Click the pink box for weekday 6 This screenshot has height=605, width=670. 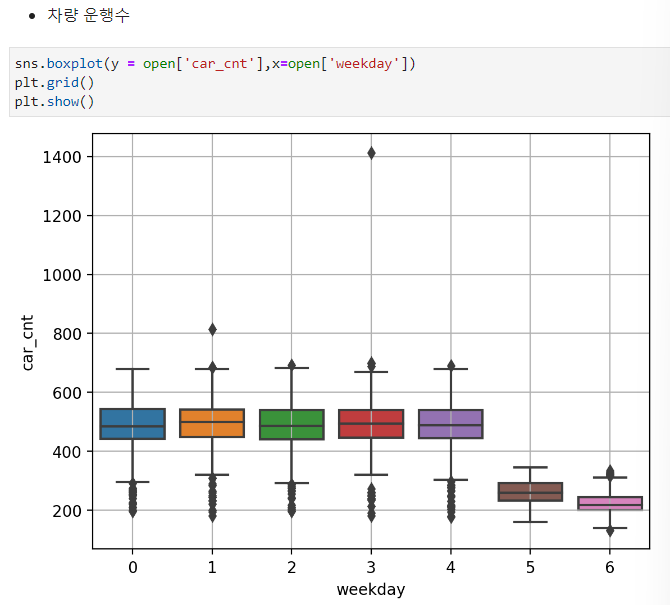pos(610,503)
